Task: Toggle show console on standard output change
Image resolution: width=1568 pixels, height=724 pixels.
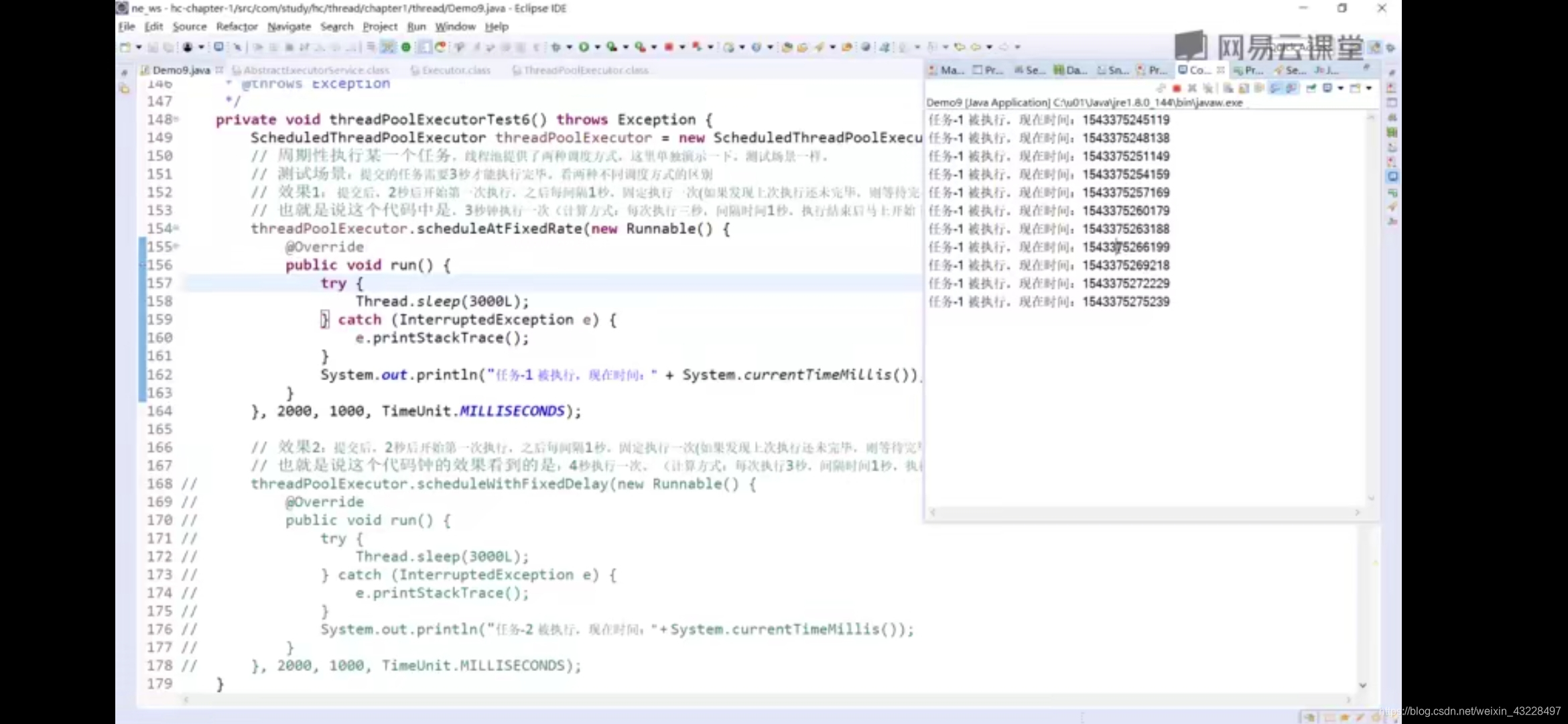Action: coord(1275,88)
